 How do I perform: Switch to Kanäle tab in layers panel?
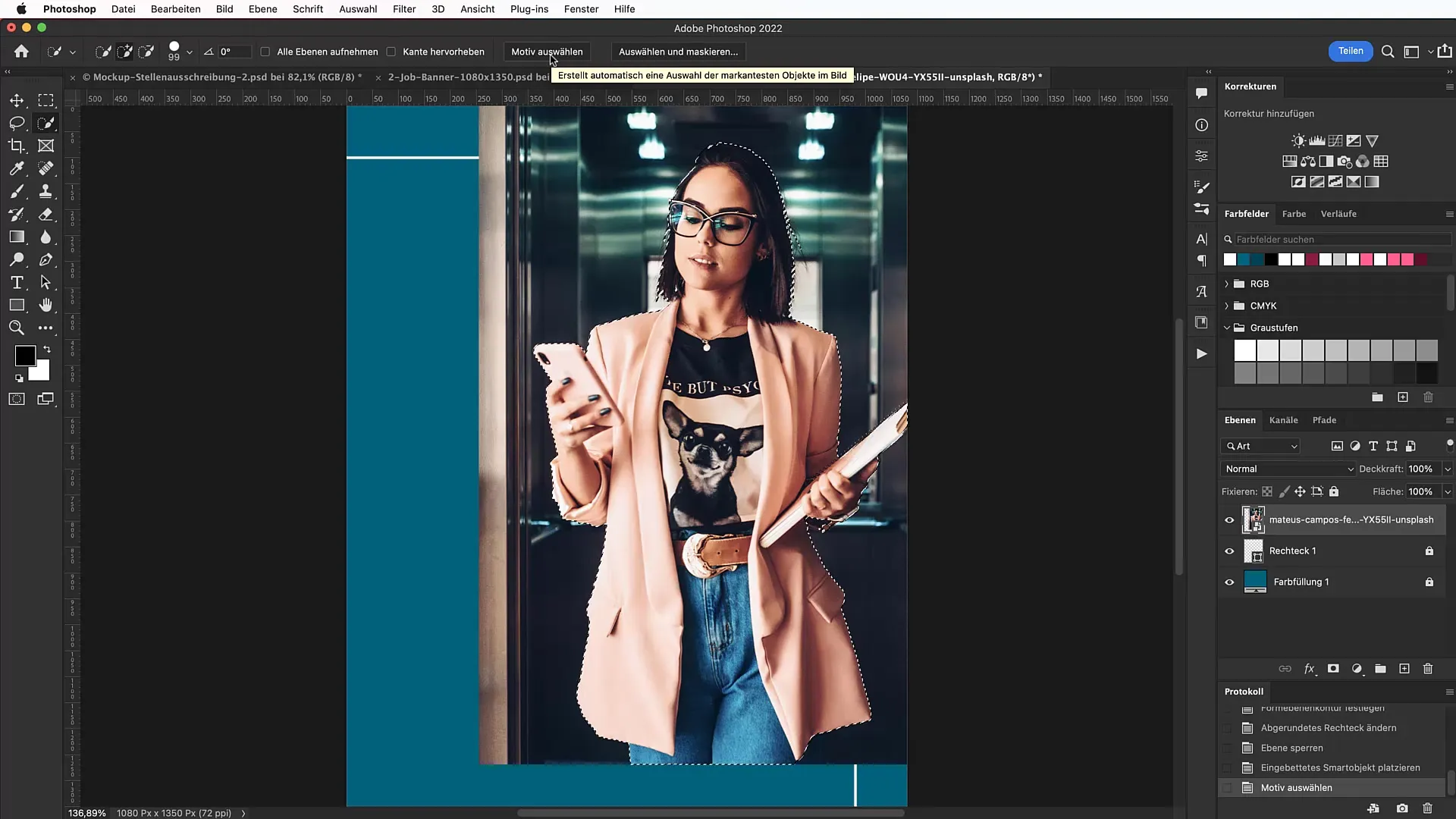1283,419
